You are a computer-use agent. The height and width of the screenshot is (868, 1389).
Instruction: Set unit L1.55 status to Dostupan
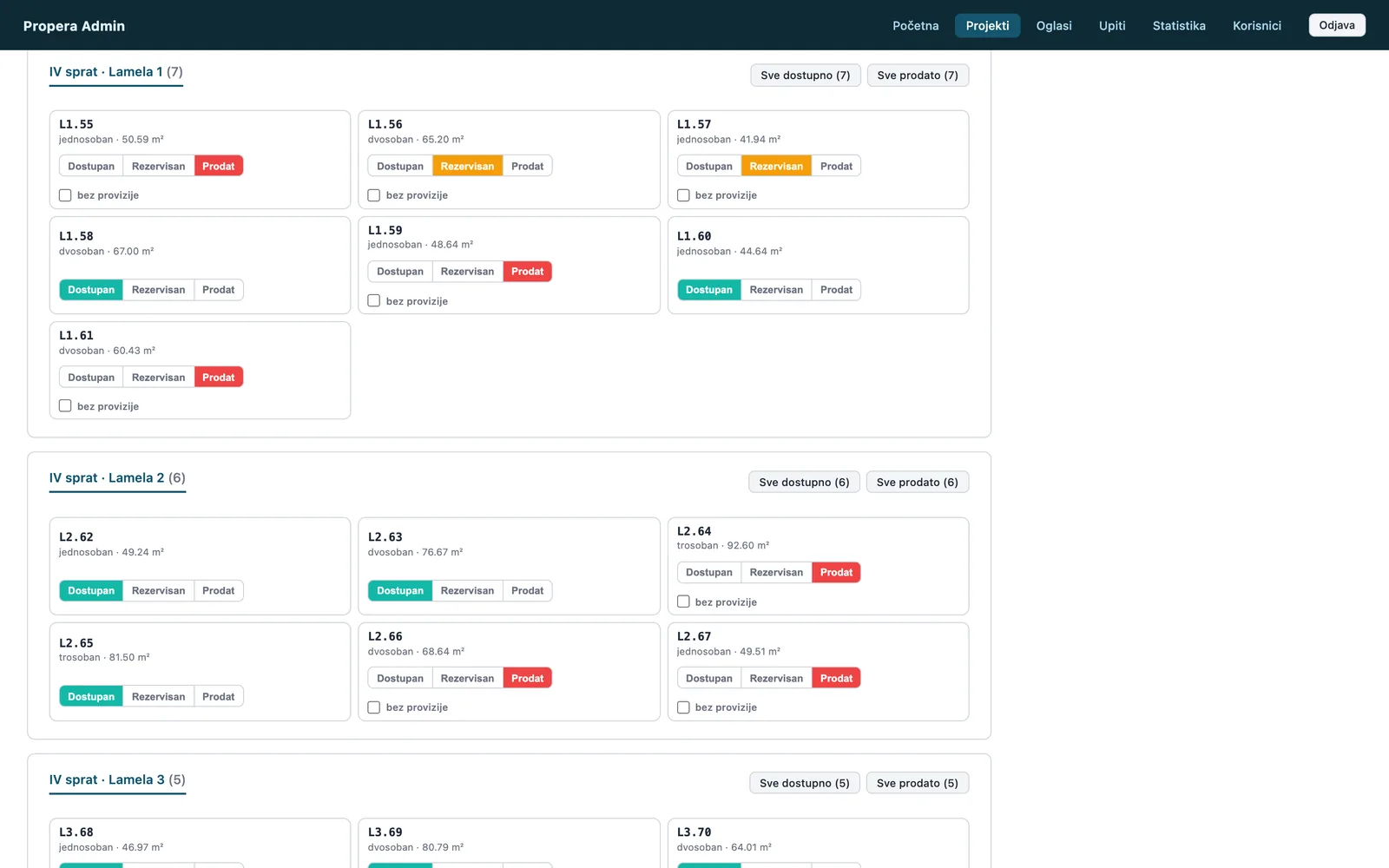tap(91, 166)
